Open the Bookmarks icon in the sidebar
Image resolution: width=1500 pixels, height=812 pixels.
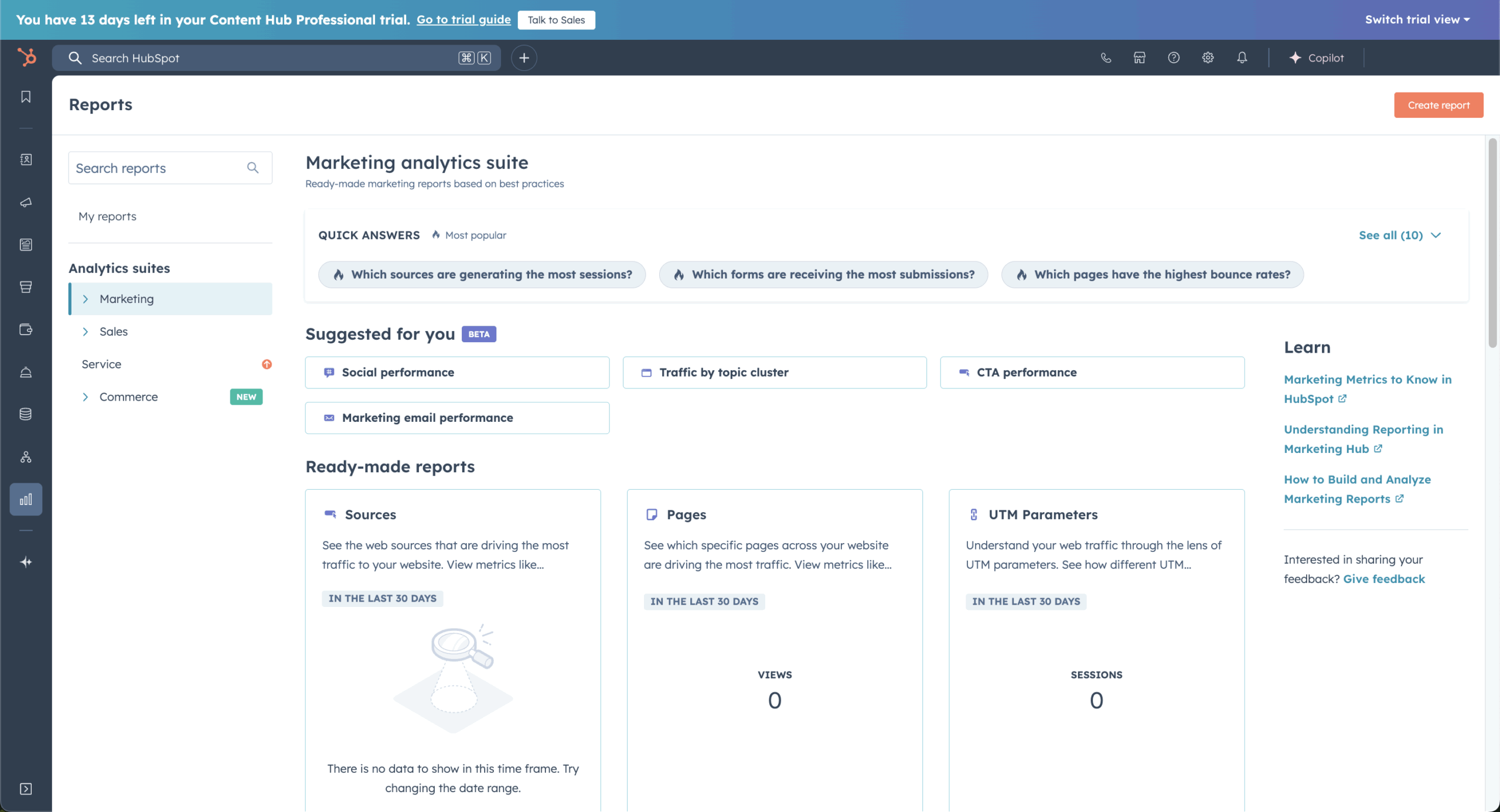[26, 97]
